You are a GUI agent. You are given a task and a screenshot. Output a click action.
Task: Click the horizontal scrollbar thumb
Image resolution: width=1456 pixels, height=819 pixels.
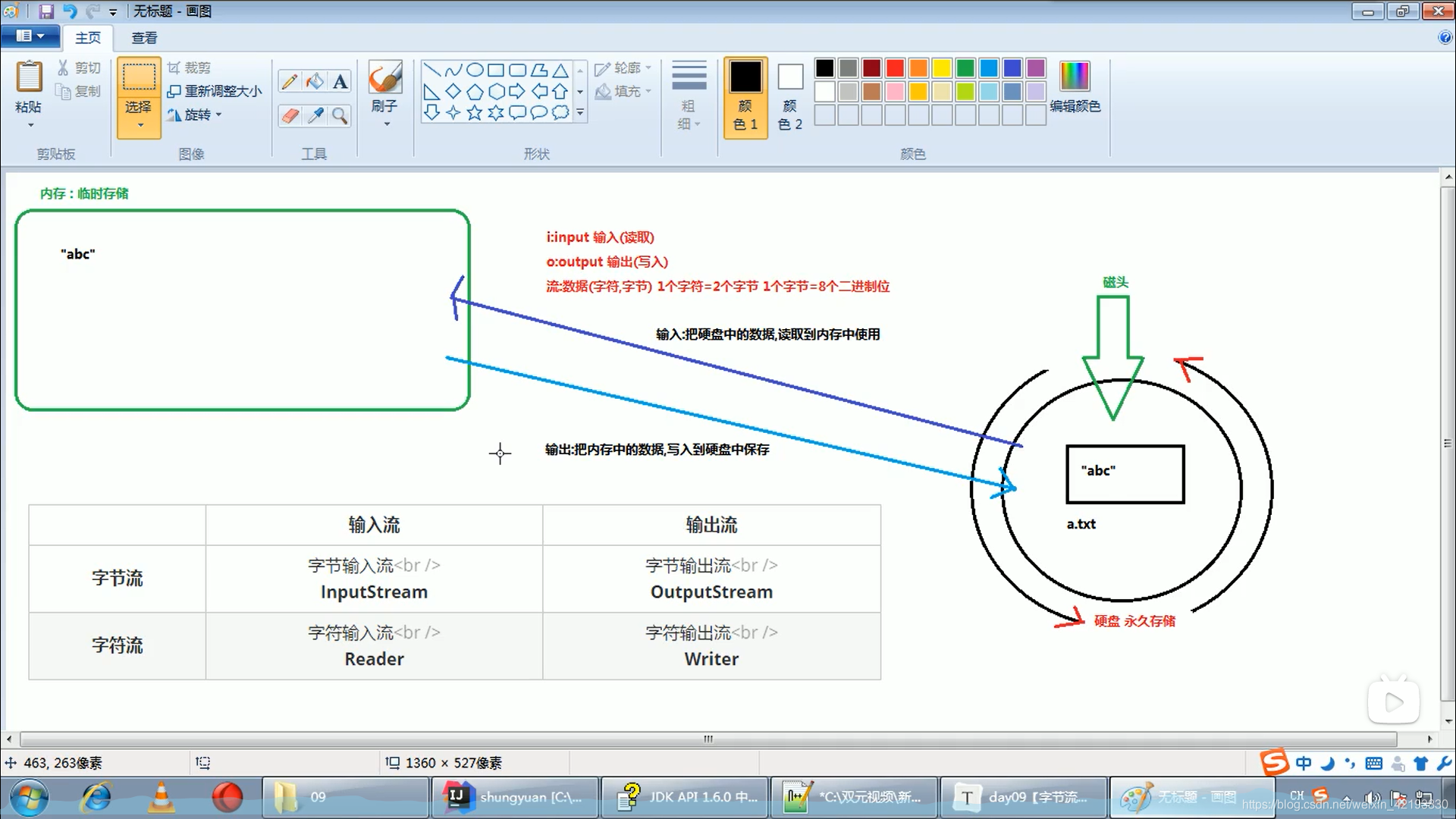(x=708, y=739)
